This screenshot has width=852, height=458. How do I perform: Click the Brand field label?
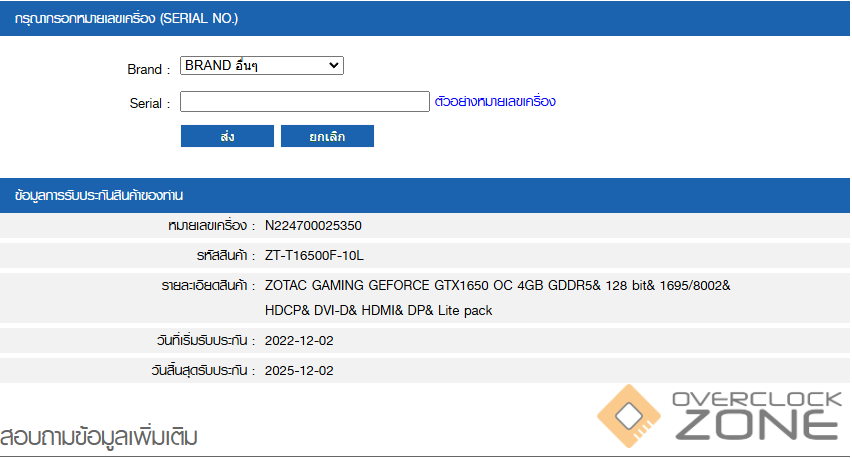coord(148,70)
